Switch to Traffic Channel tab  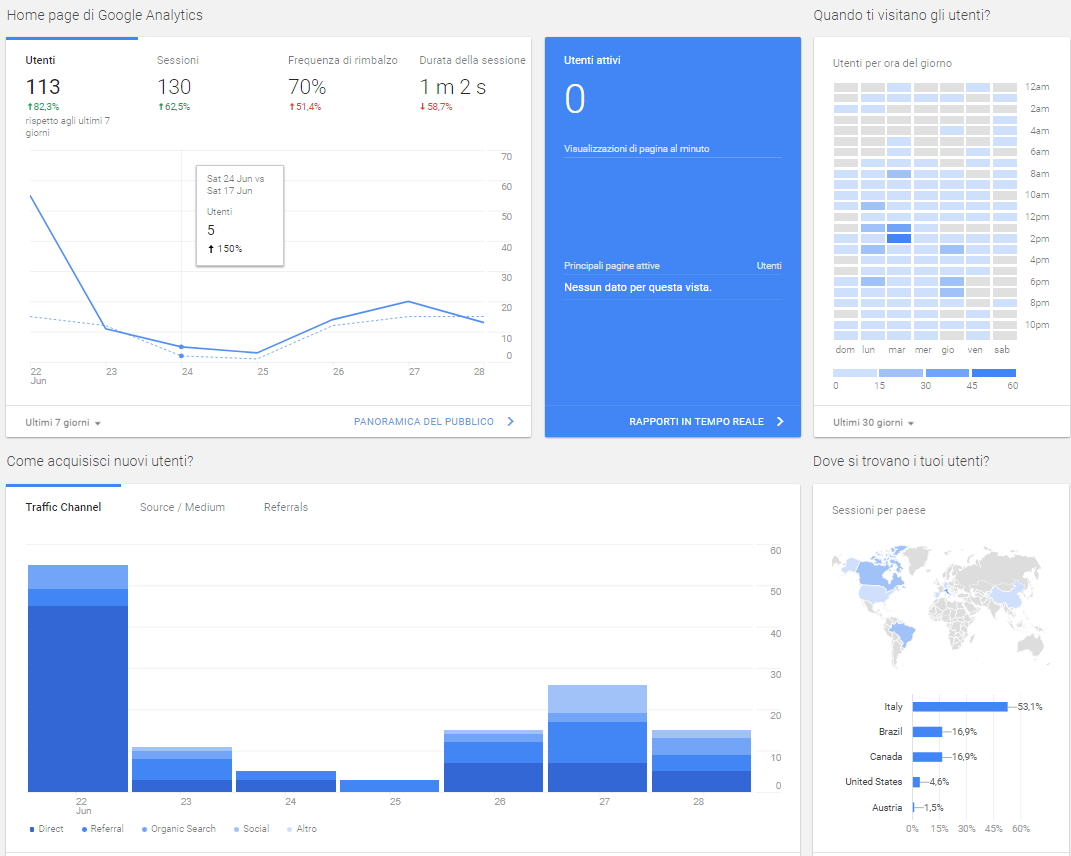[x=64, y=507]
